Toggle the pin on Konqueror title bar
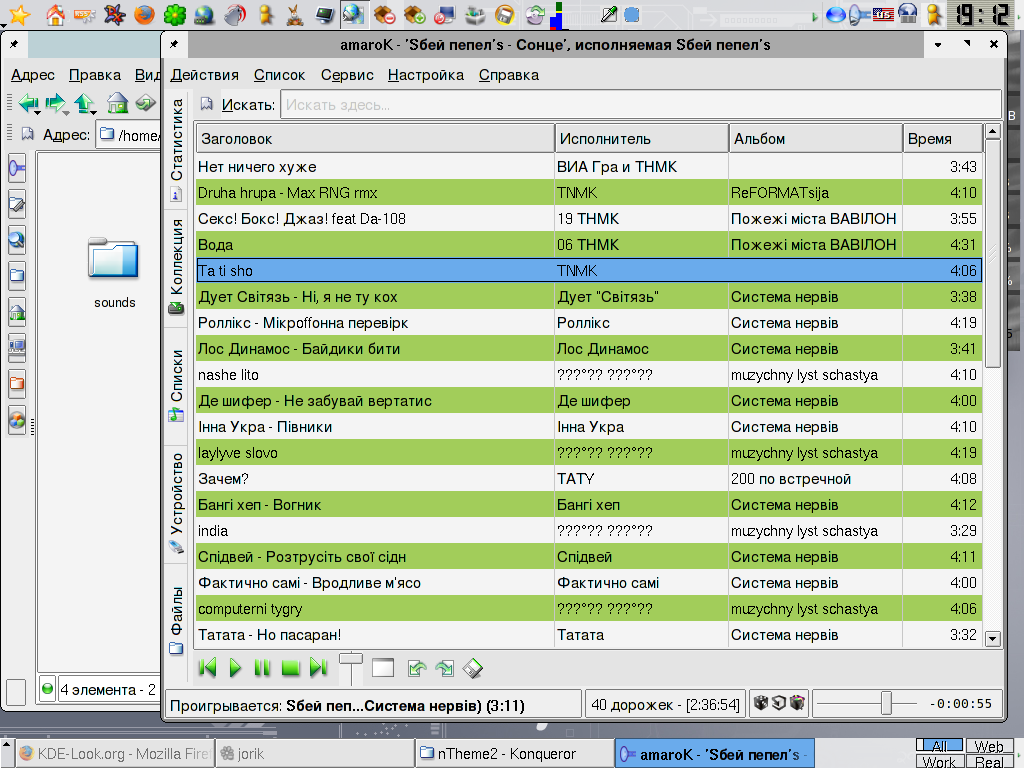This screenshot has height=768, width=1024. tap(14, 44)
